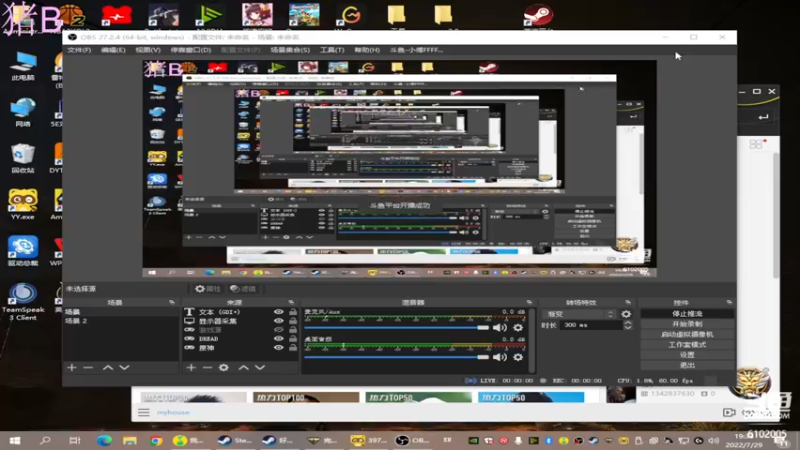The image size is (800, 450).
Task: Open hamburger menu in background browser window
Action: point(144,412)
